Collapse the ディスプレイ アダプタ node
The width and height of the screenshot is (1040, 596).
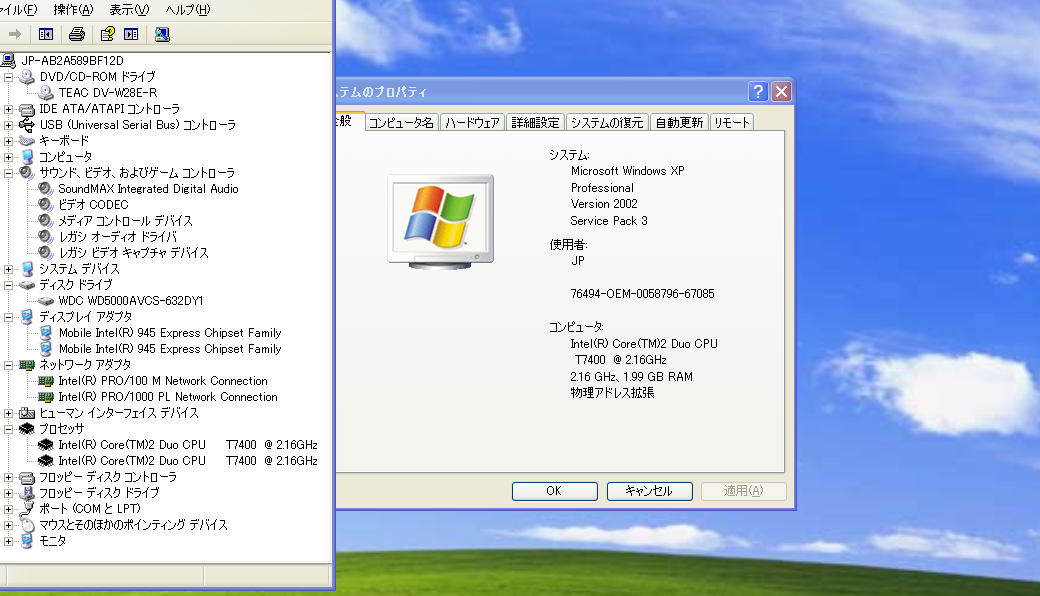click(x=8, y=317)
